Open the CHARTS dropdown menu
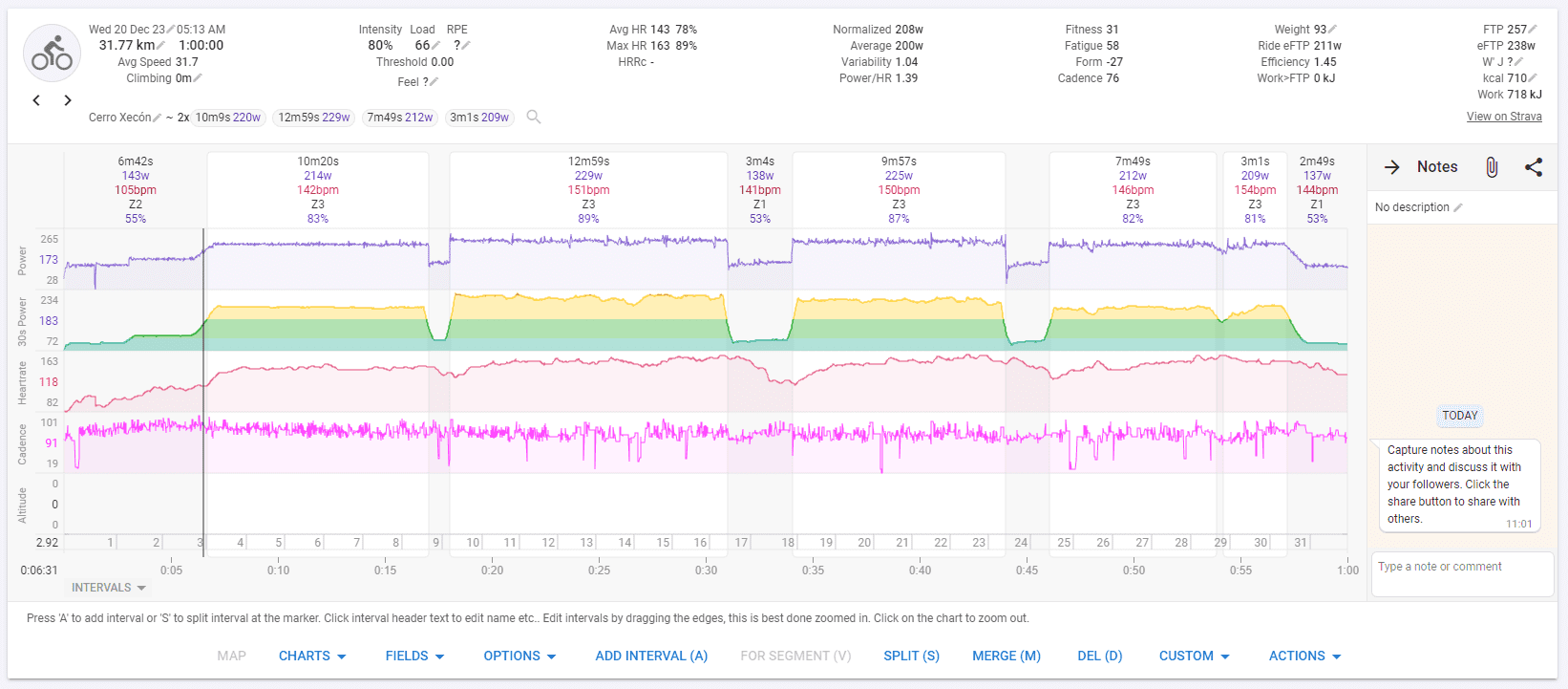This screenshot has width=1568, height=689. pos(312,656)
